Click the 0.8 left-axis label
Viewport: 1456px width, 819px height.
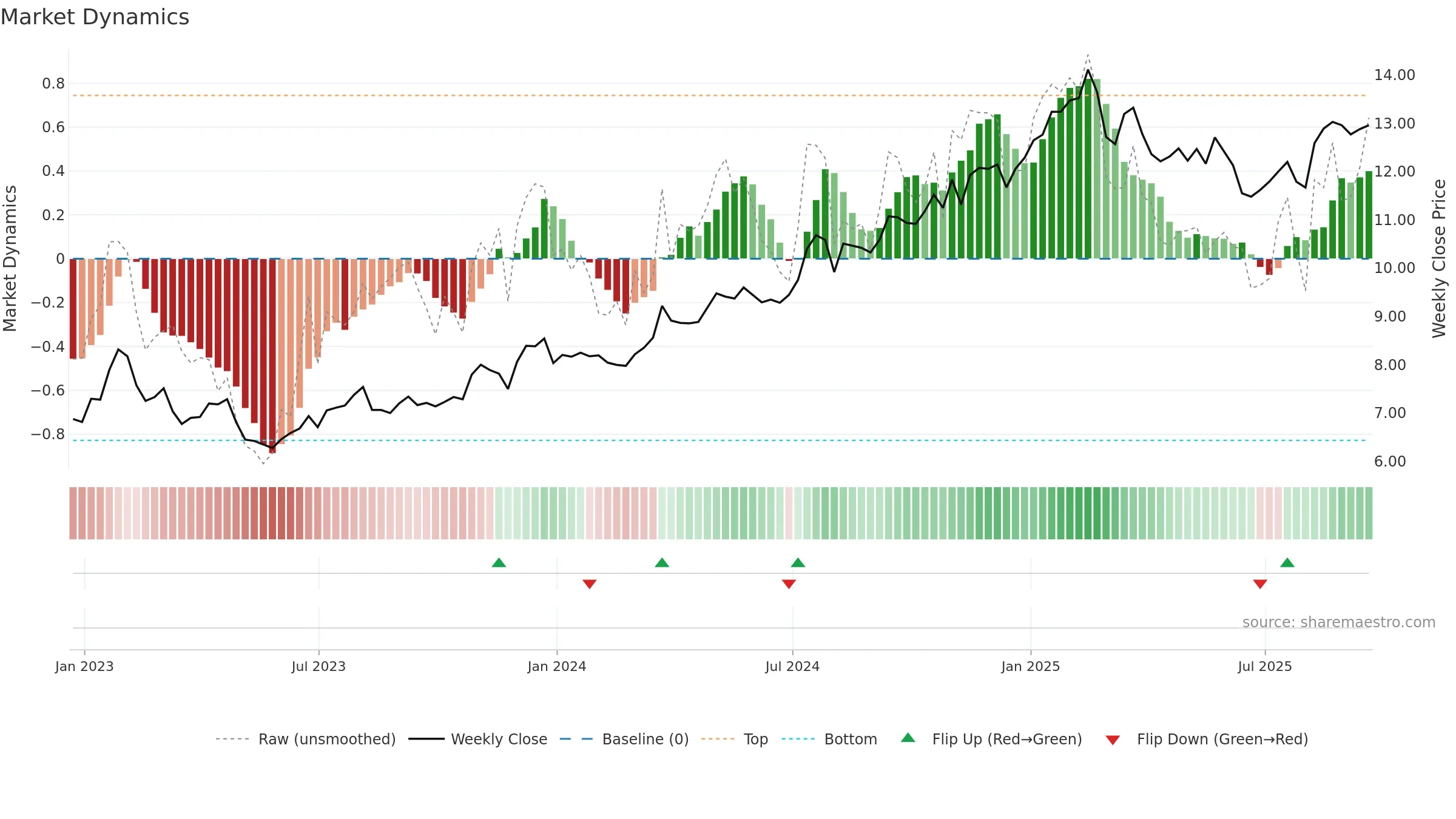click(x=53, y=83)
